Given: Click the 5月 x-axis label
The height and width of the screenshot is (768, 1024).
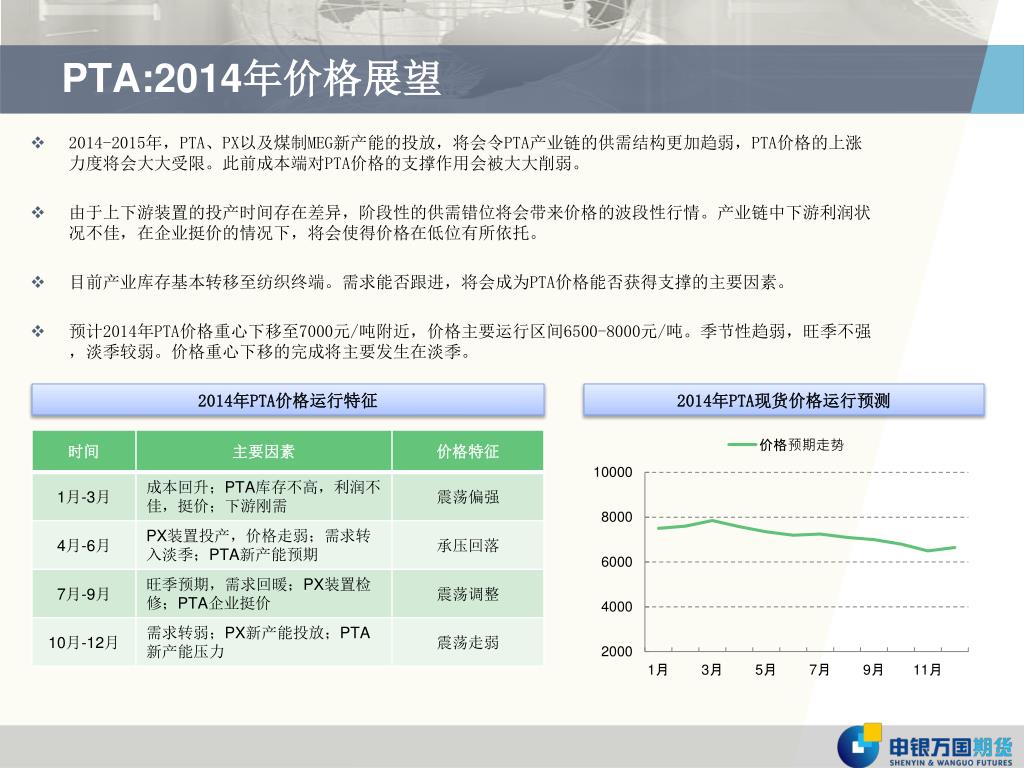Looking at the screenshot, I should 765,670.
